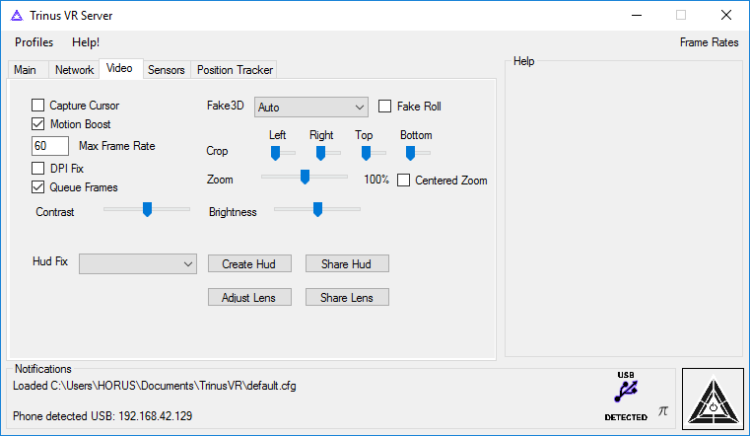Click the Crop Bottom slider handle
The height and width of the screenshot is (436, 750).
click(x=410, y=153)
